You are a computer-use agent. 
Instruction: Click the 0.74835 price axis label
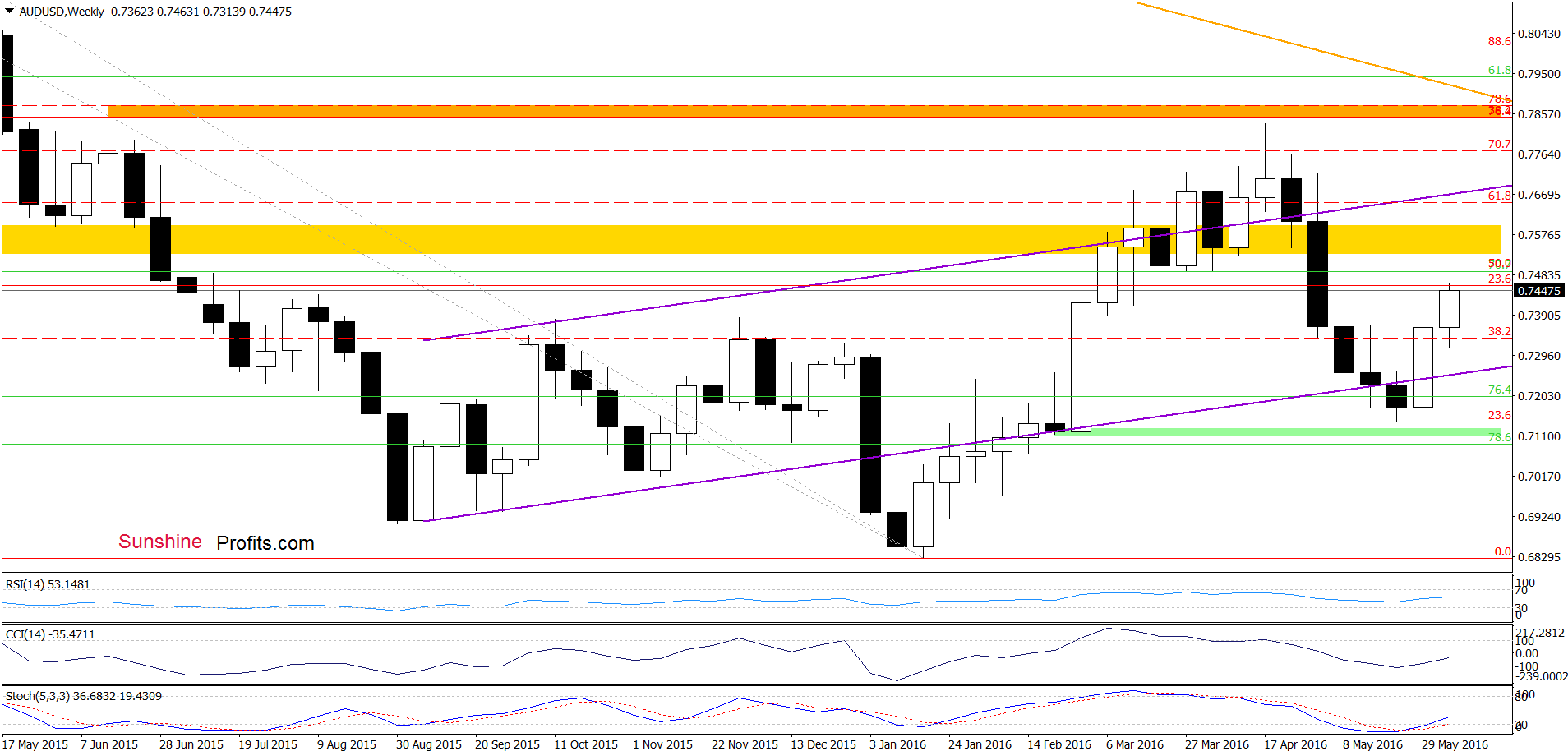click(1538, 275)
